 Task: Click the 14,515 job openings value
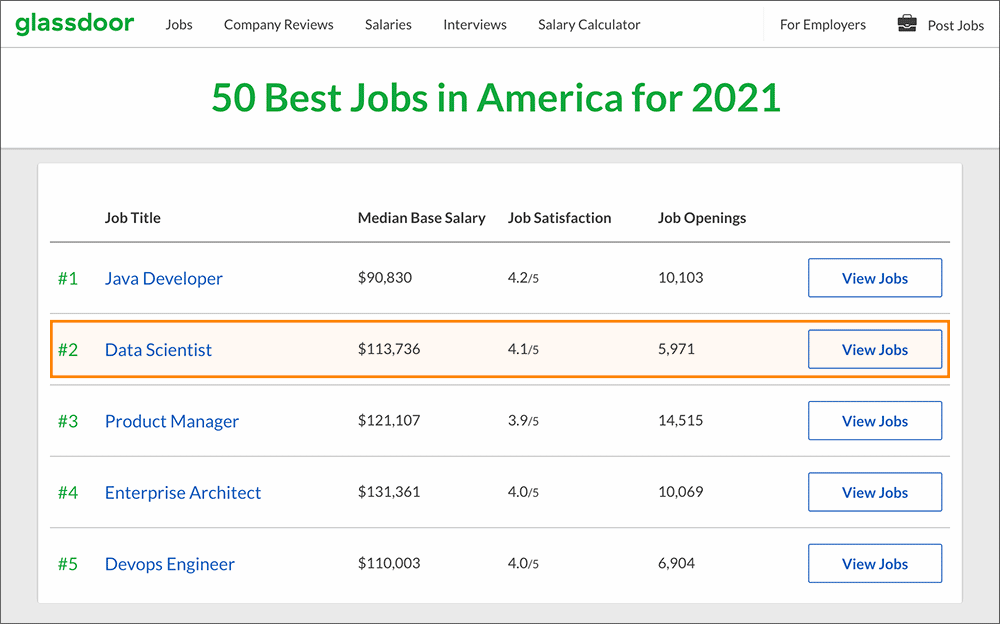click(680, 420)
